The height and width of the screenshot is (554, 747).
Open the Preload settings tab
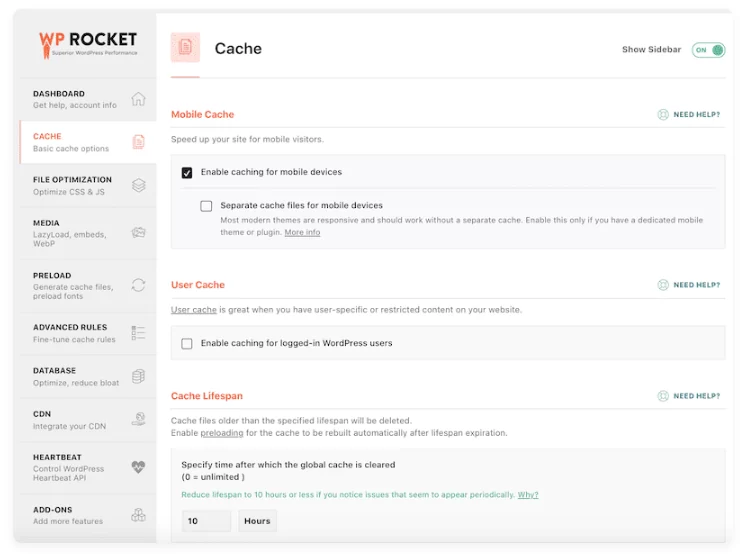[88, 285]
